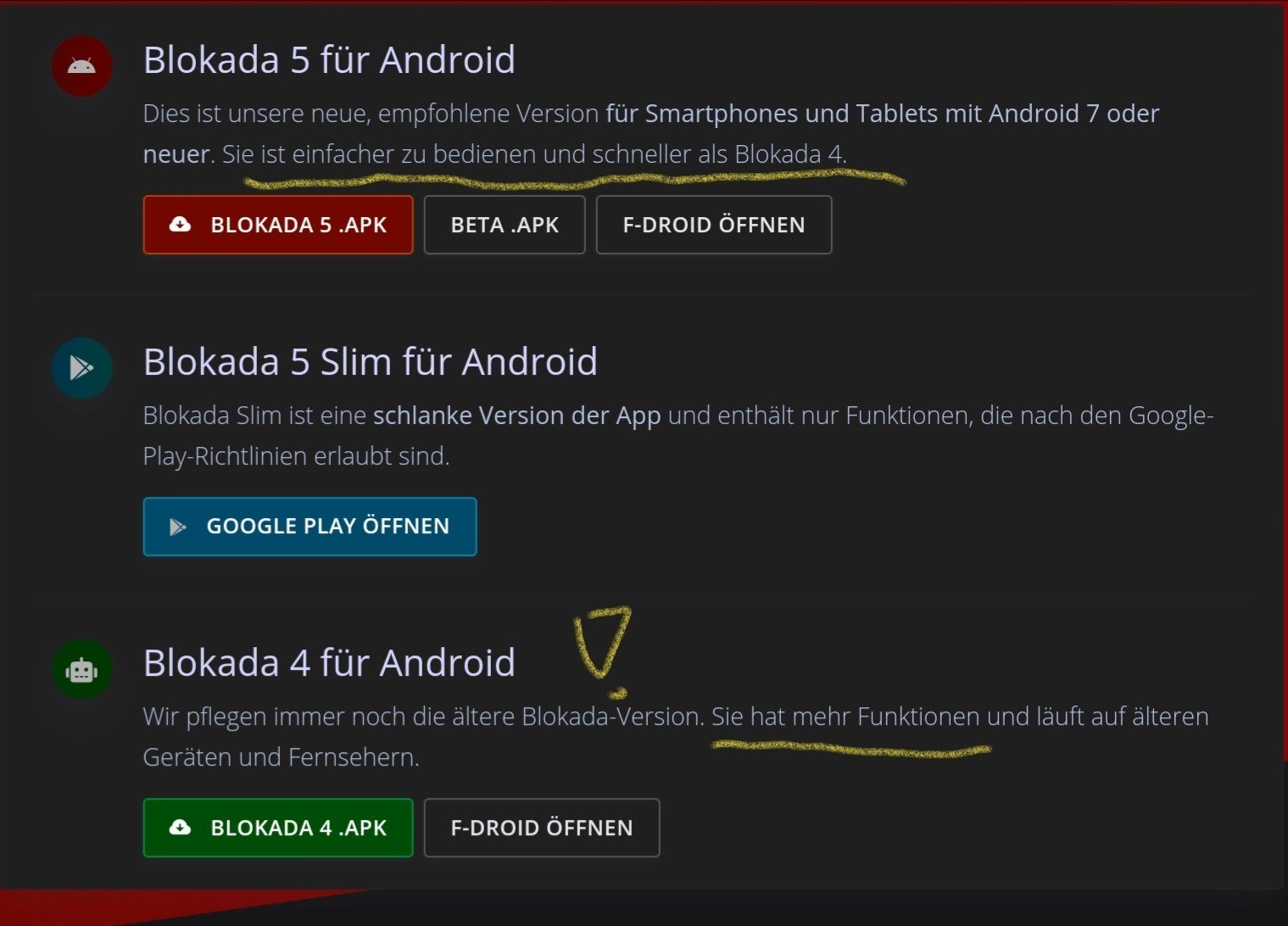Image resolution: width=1288 pixels, height=926 pixels.
Task: Click the 'Blokada 4 für Android' heading
Action: [x=329, y=663]
